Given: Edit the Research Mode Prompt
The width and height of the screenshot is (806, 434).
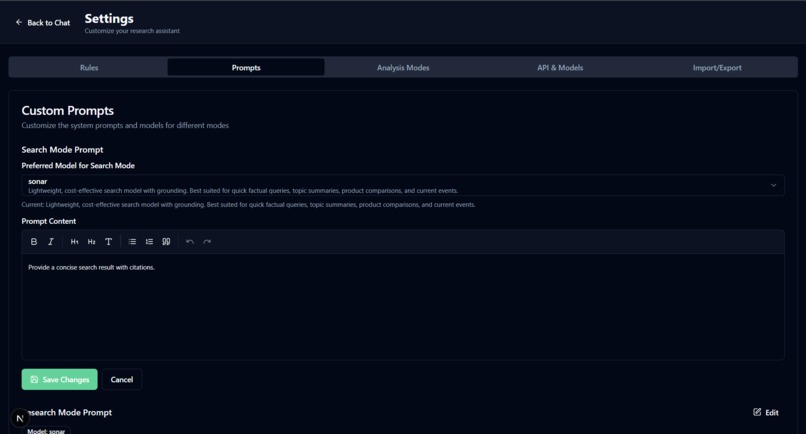Looking at the screenshot, I should tap(766, 412).
